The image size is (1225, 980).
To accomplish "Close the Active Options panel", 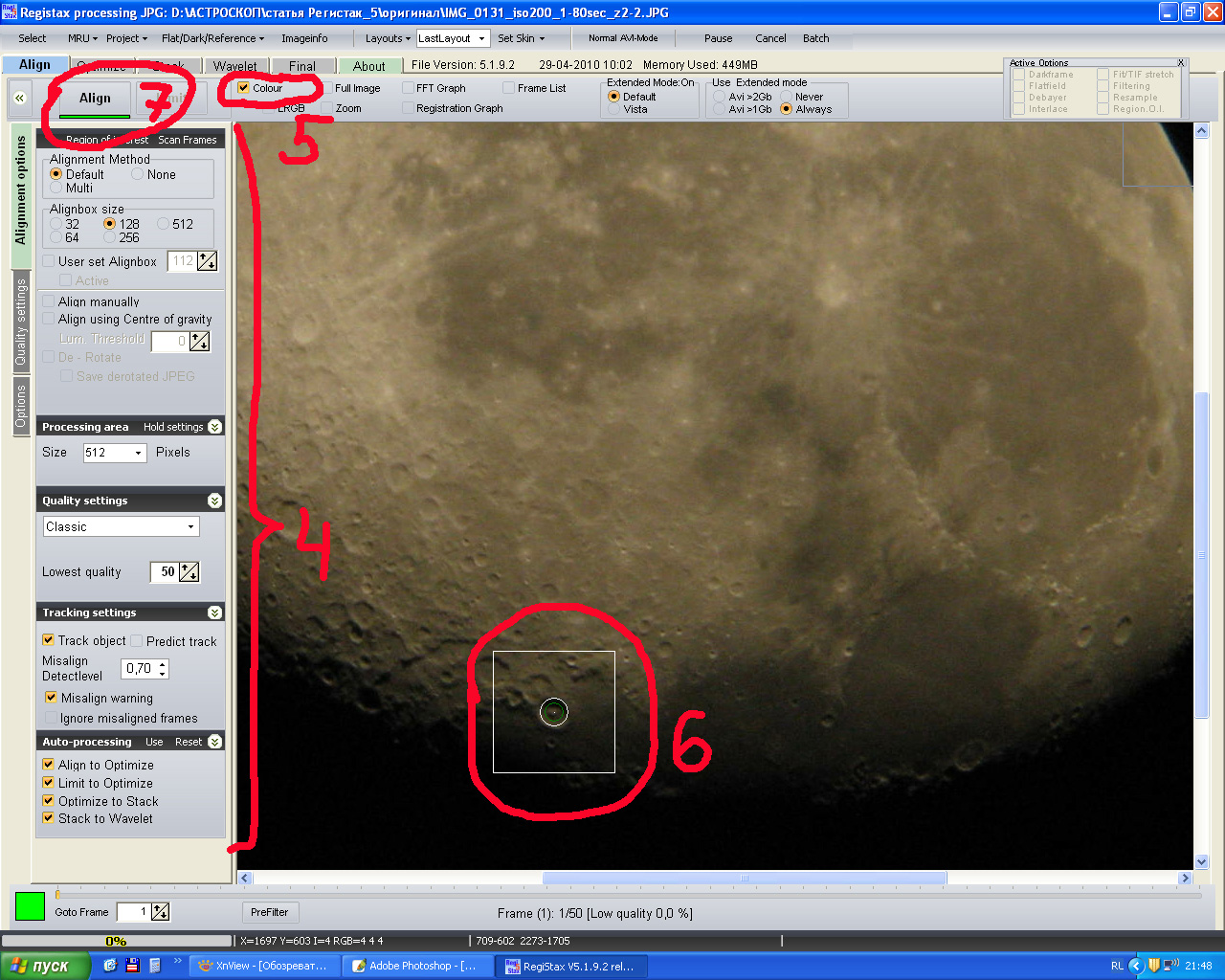I will tap(1181, 63).
